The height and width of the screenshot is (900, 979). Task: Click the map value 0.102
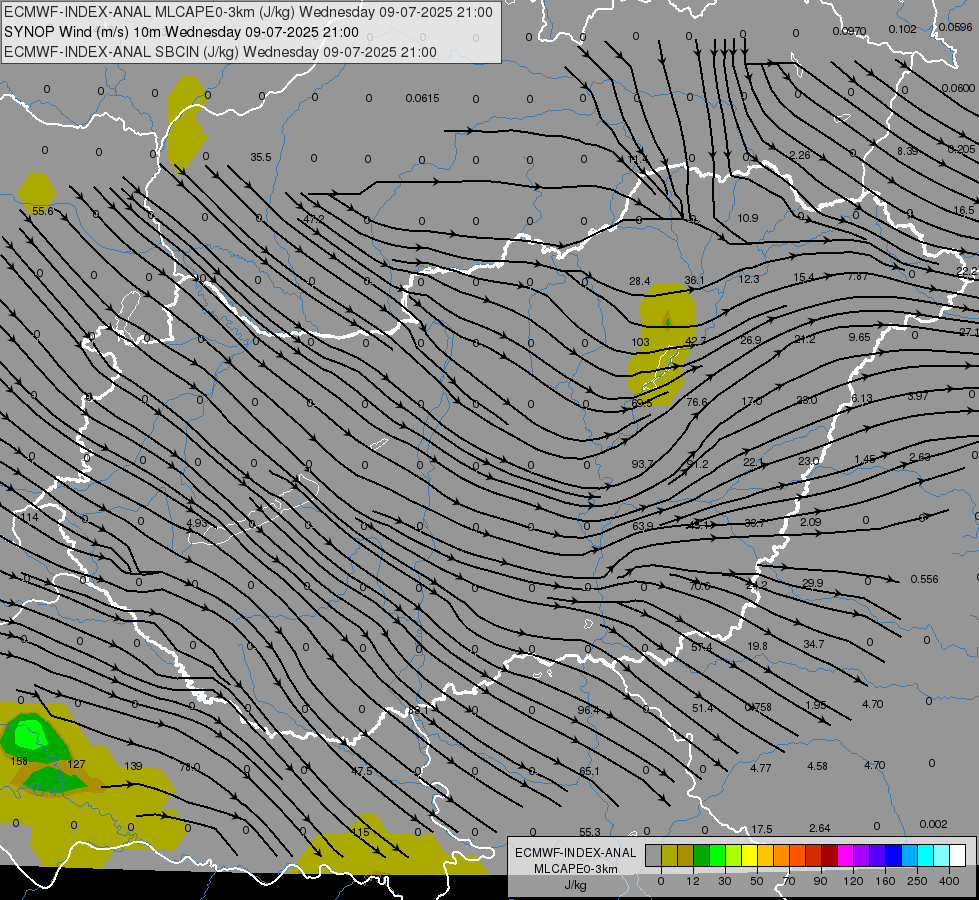tap(902, 29)
